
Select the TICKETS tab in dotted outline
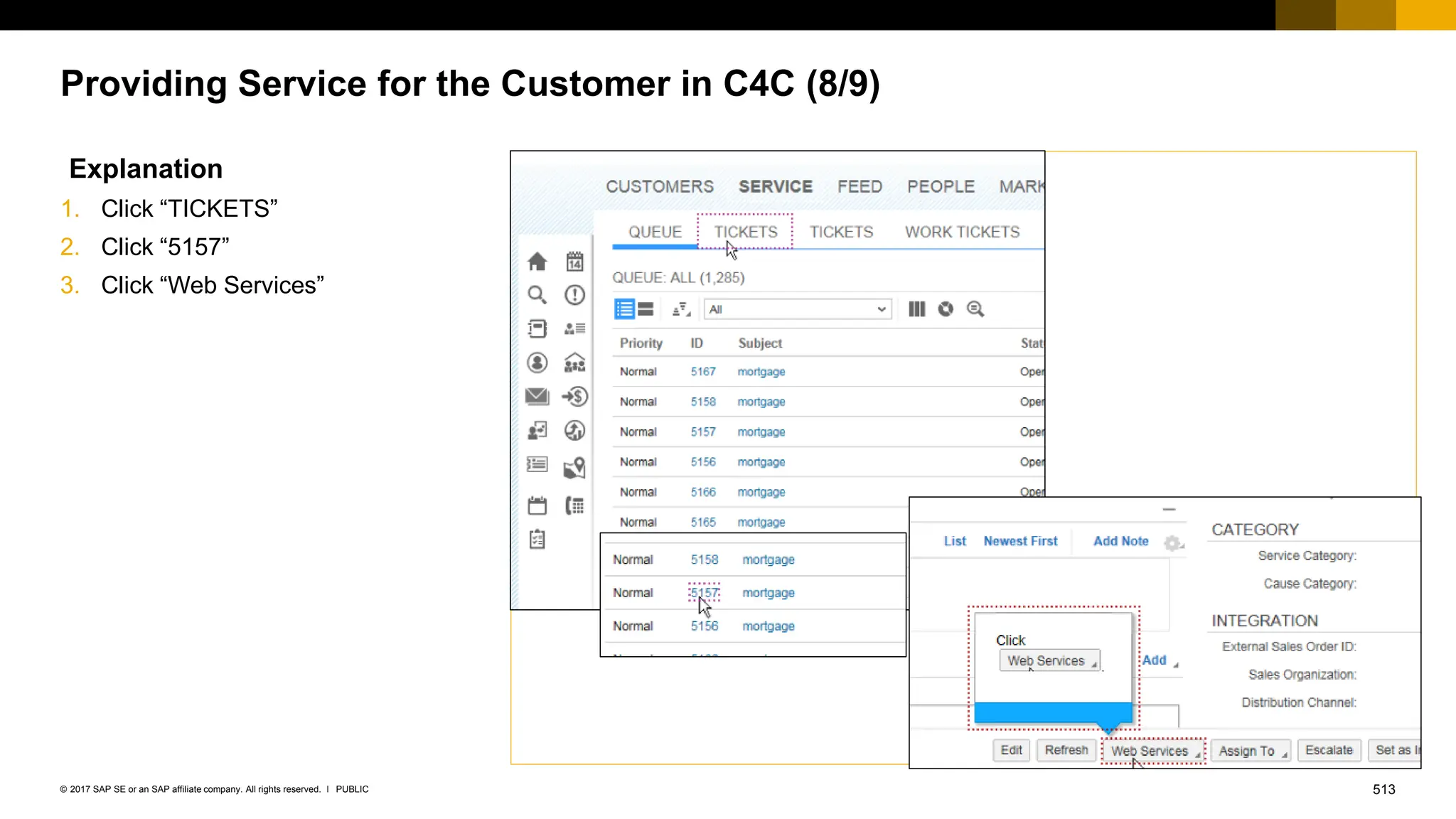pyautogui.click(x=746, y=232)
